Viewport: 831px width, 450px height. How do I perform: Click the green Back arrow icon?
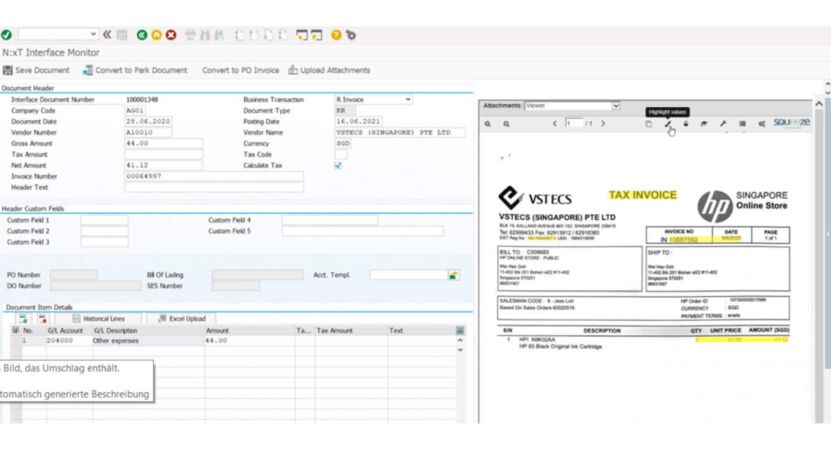[142, 35]
